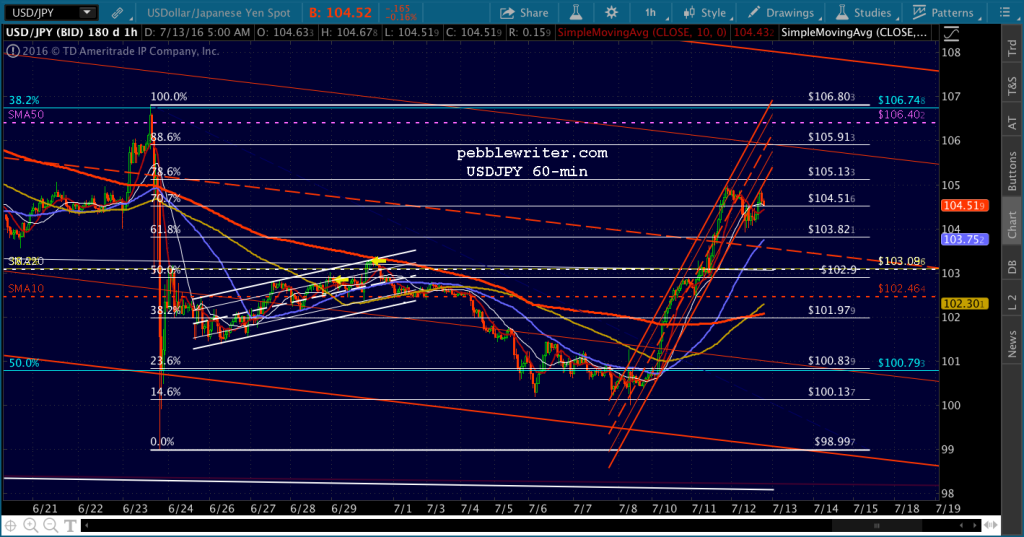Screen dimensions: 1024x537
Task: Open chart settings gear icon
Action: click(611, 12)
